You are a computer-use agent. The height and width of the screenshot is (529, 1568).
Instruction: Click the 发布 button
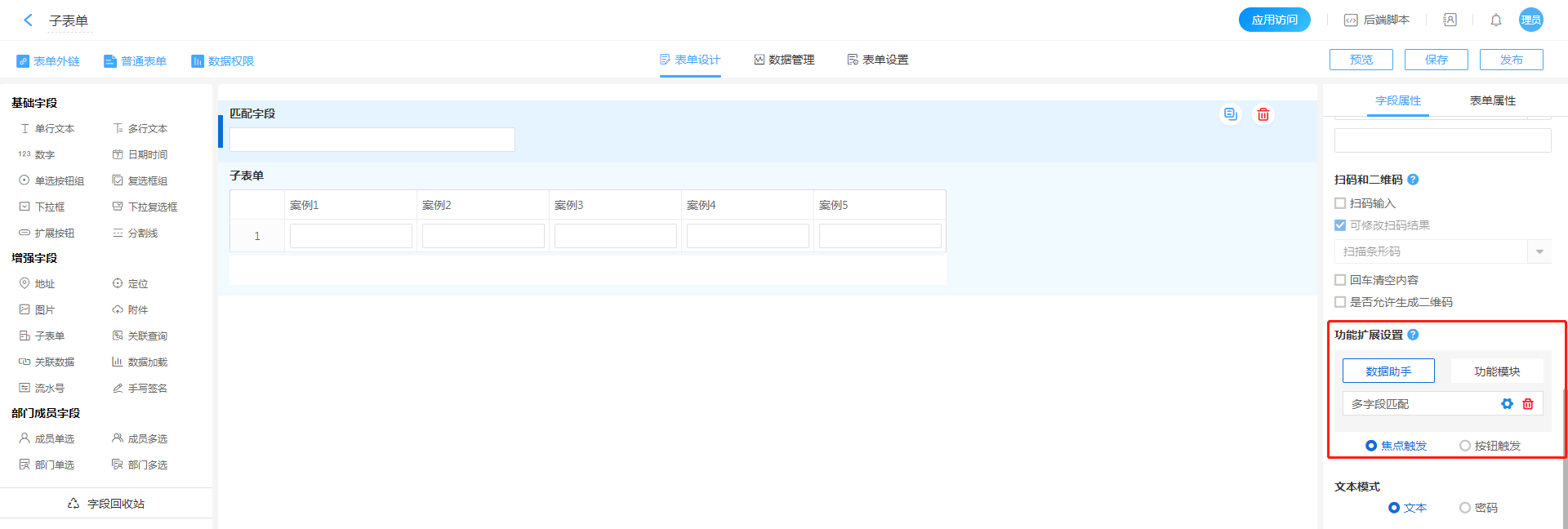[x=1511, y=60]
